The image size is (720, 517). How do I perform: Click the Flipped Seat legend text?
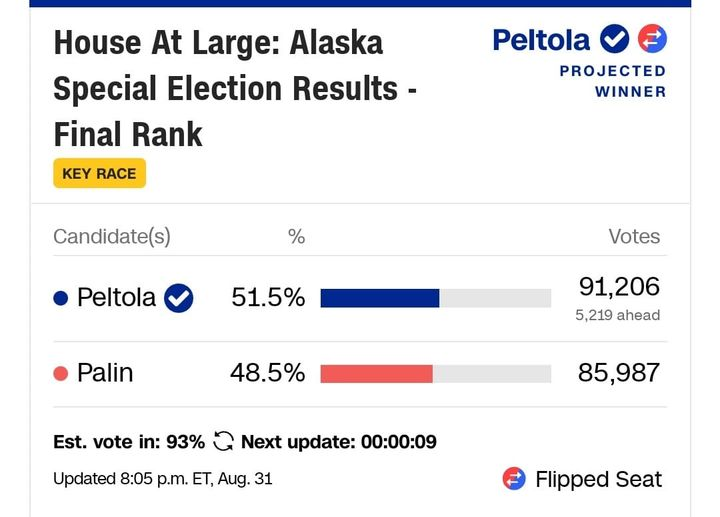[598, 479]
